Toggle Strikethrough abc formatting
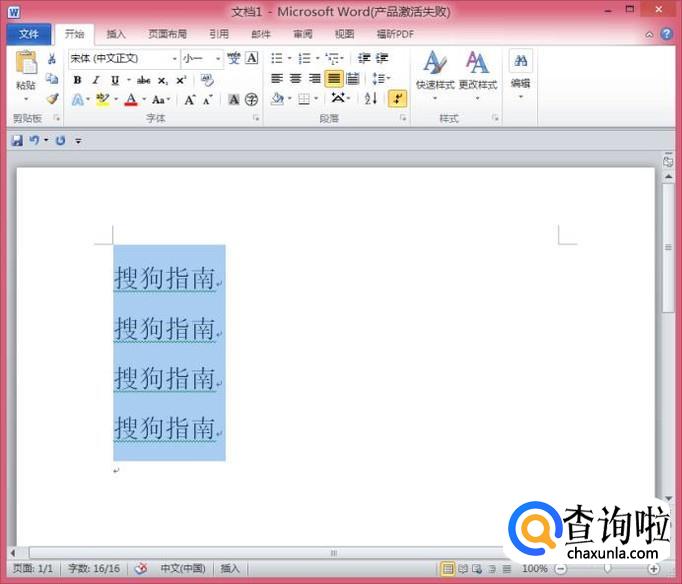Viewport: 682px width, 584px height. point(144,80)
